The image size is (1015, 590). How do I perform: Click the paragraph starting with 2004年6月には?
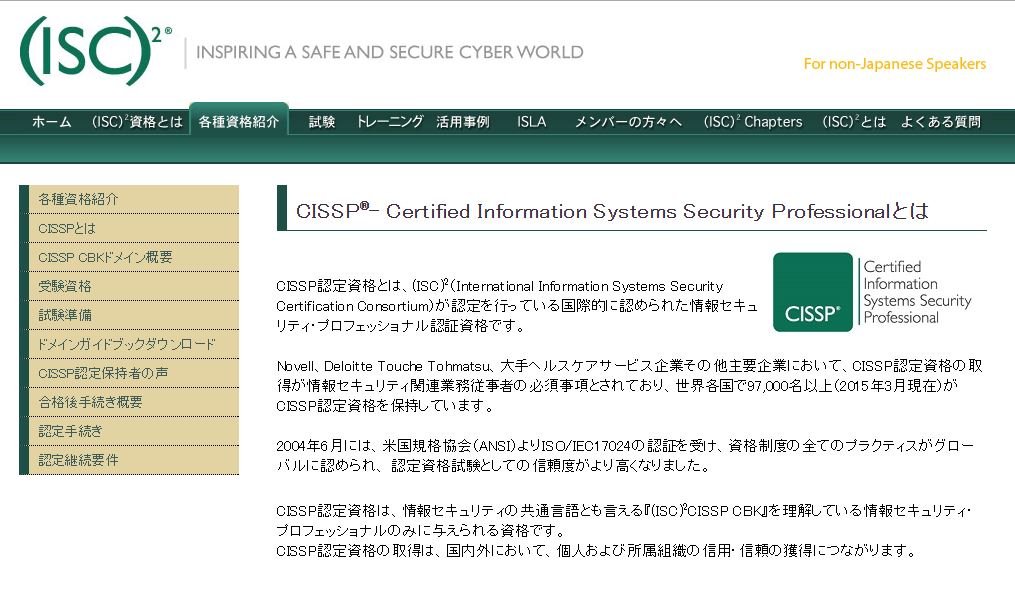pyautogui.click(x=625, y=455)
